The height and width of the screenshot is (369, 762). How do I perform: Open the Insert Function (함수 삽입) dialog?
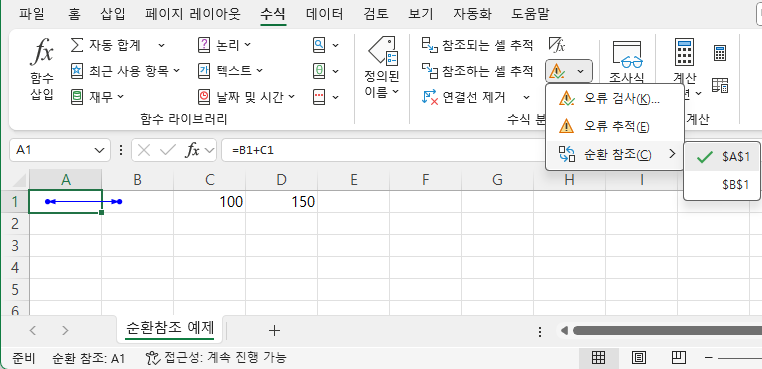[42, 71]
